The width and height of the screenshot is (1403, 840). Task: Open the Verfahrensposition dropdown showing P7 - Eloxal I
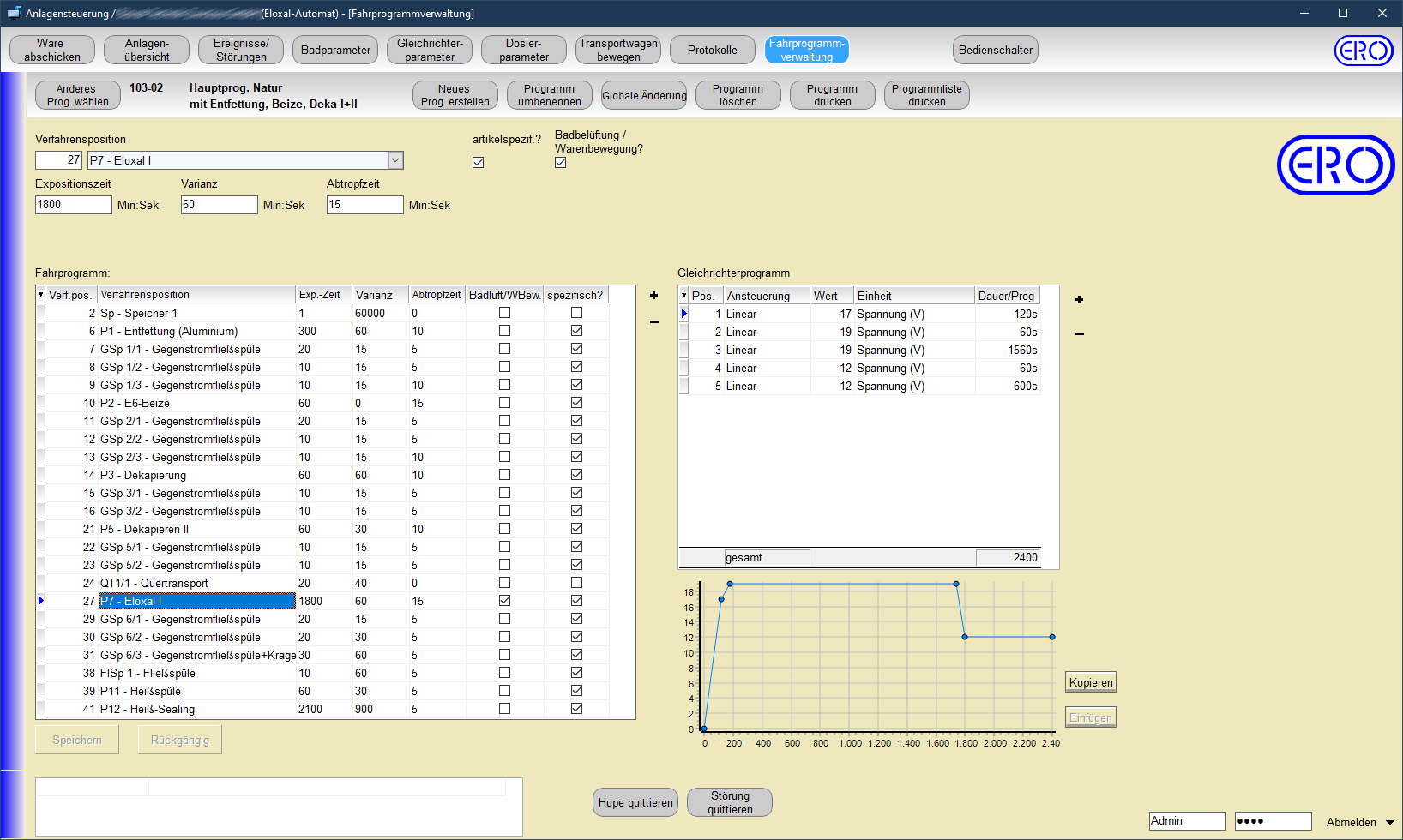click(x=395, y=159)
